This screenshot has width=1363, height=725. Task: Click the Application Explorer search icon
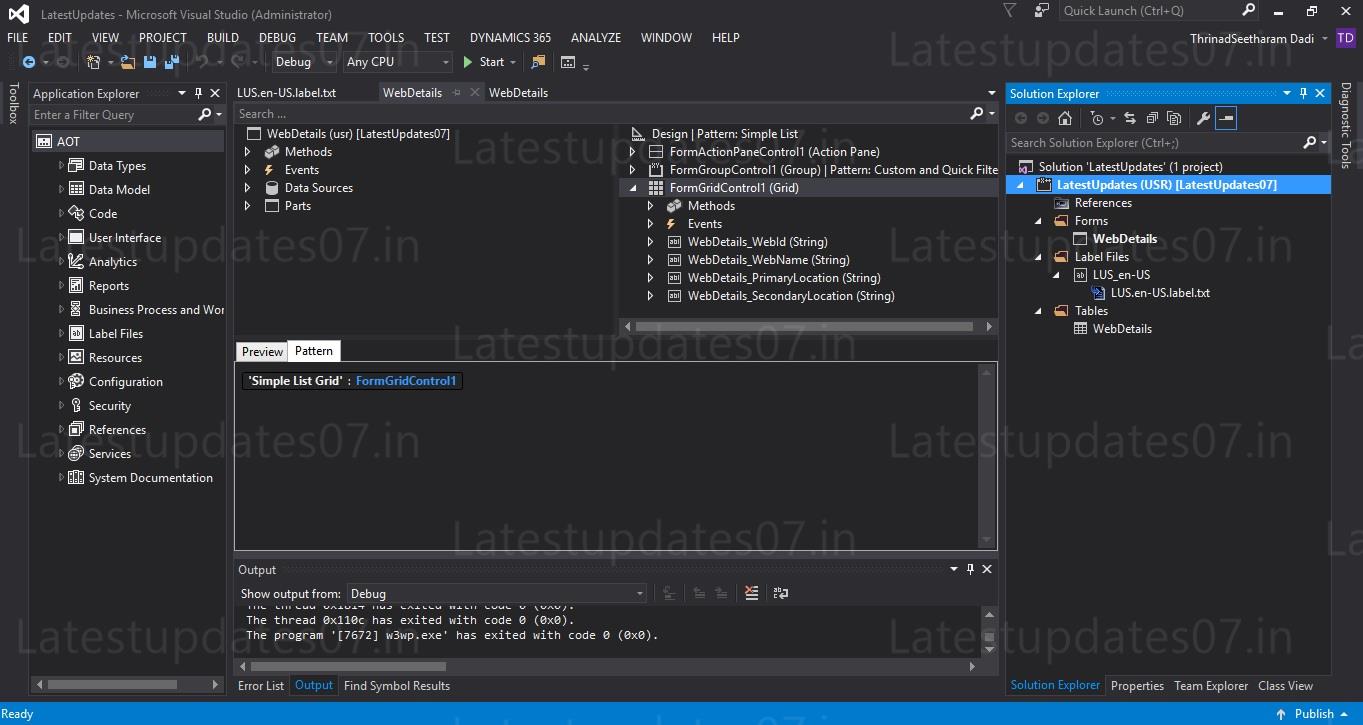[x=205, y=114]
